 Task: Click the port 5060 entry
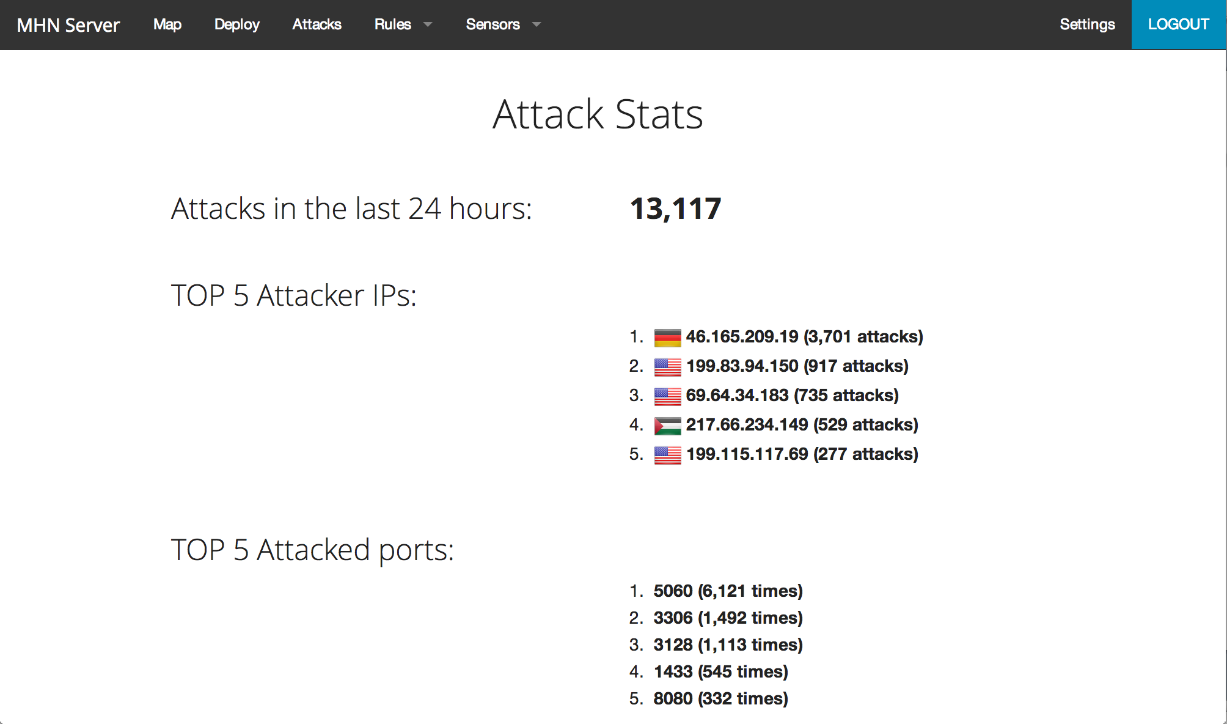tap(674, 591)
